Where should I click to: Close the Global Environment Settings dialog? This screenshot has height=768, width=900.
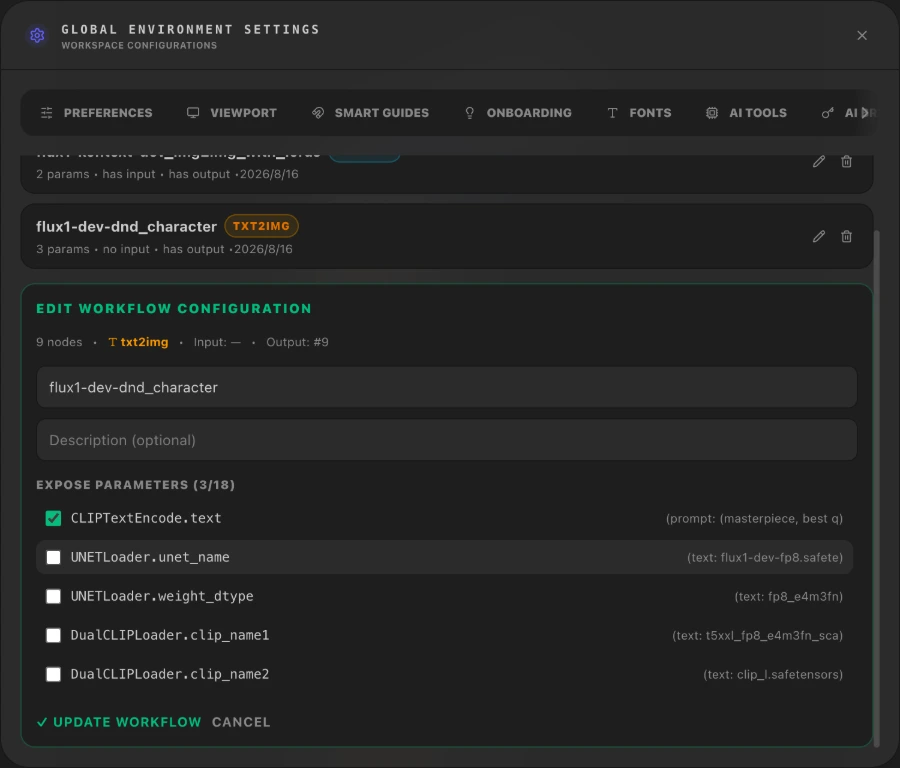point(862,36)
